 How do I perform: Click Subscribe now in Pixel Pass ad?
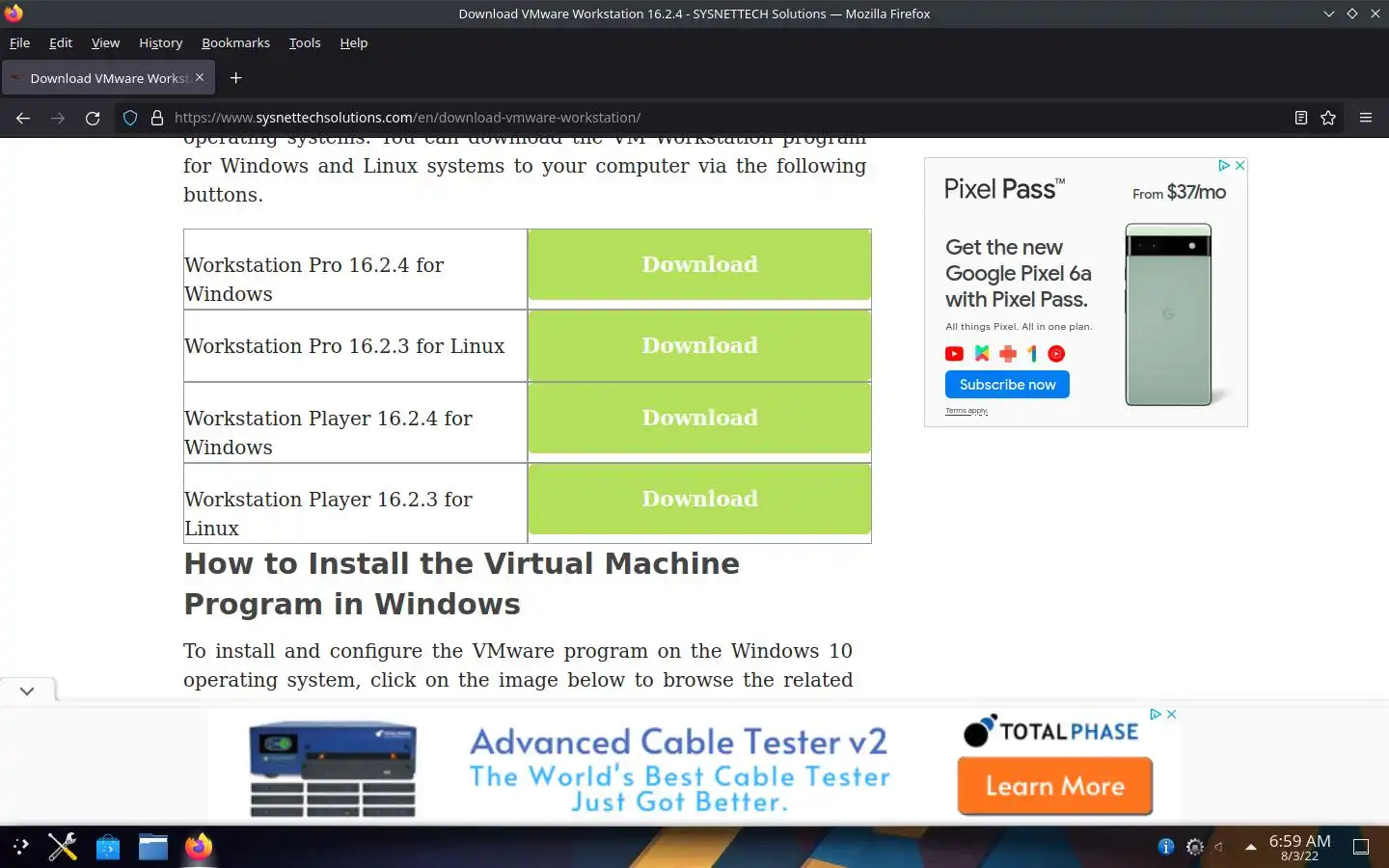coord(1007,384)
